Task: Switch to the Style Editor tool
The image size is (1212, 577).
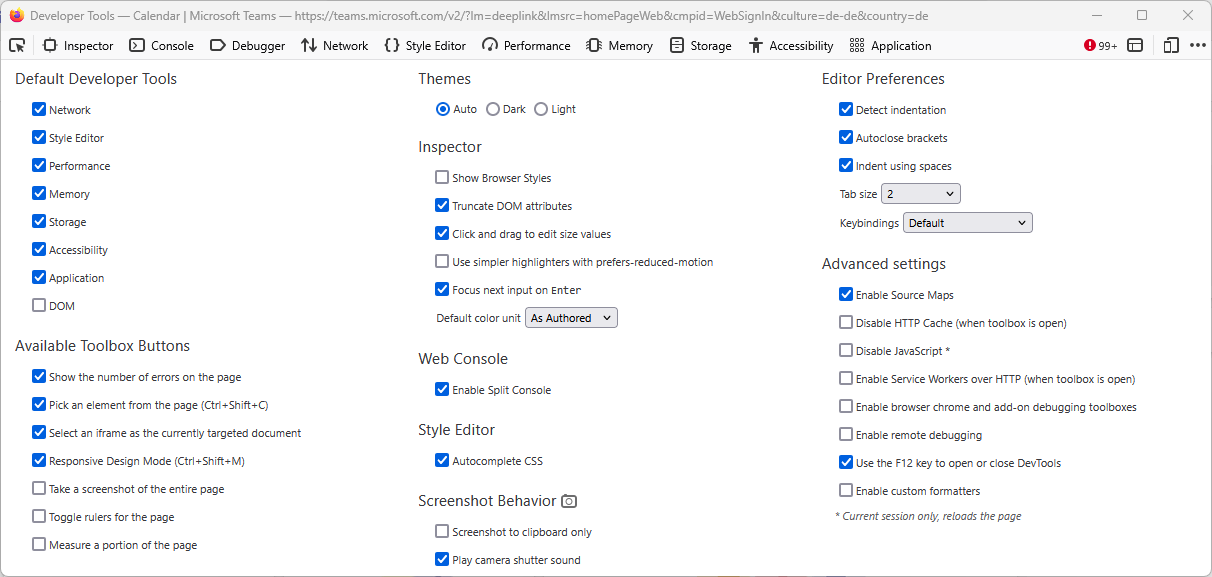Action: (x=425, y=45)
